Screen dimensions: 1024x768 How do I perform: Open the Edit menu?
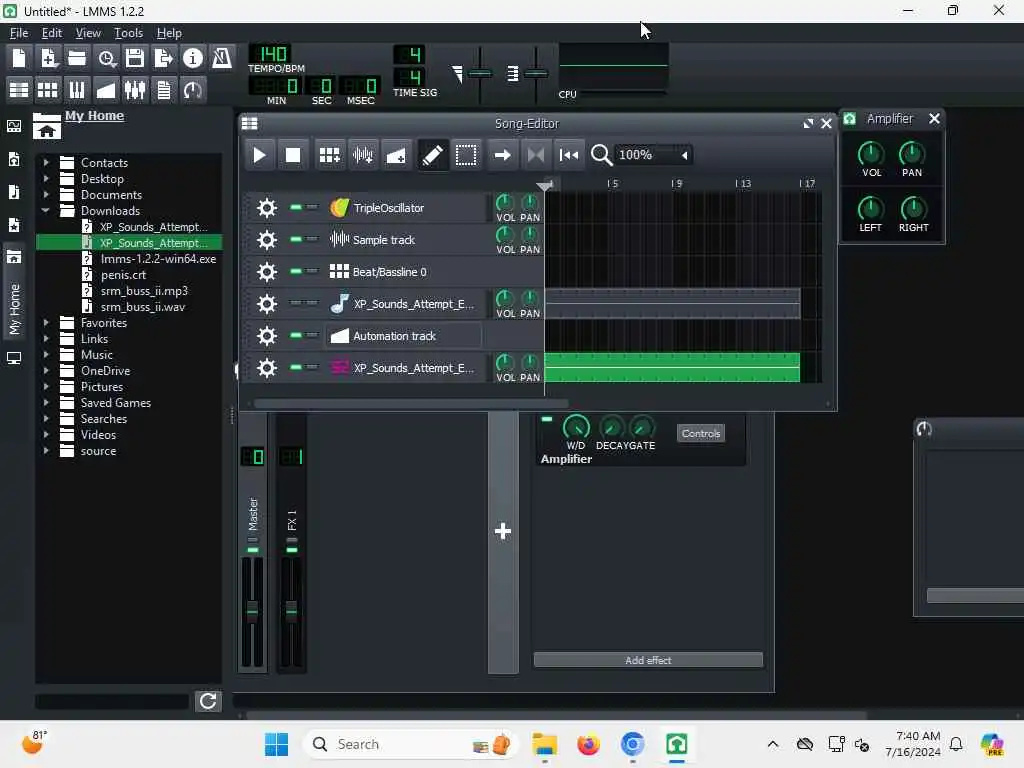tap(52, 33)
